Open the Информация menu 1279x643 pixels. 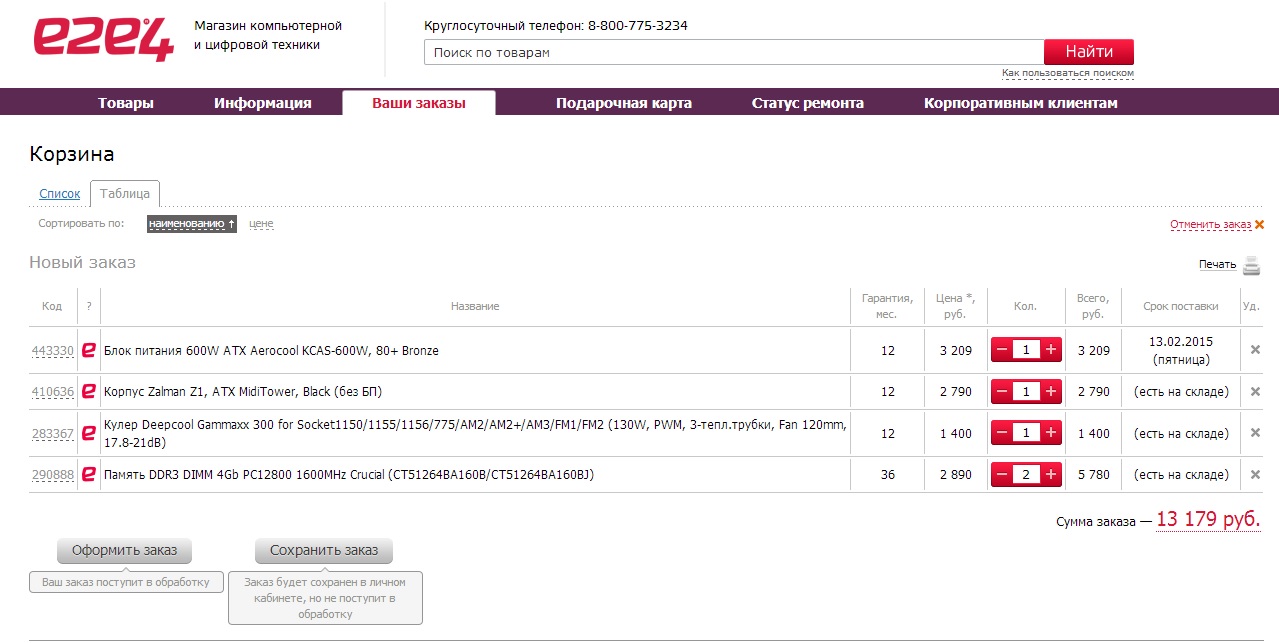coord(263,103)
